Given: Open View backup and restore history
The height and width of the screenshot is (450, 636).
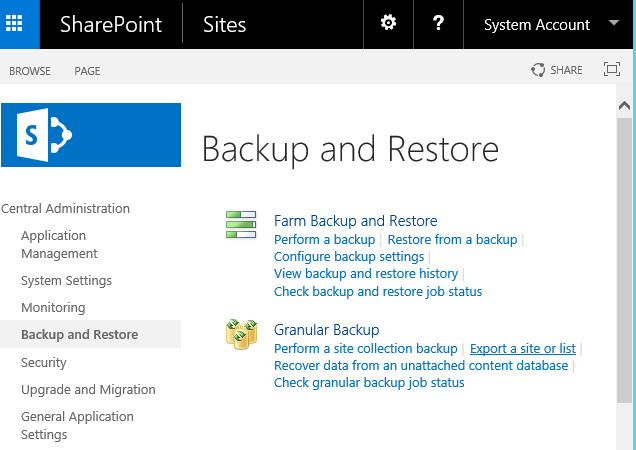Looking at the screenshot, I should [366, 273].
